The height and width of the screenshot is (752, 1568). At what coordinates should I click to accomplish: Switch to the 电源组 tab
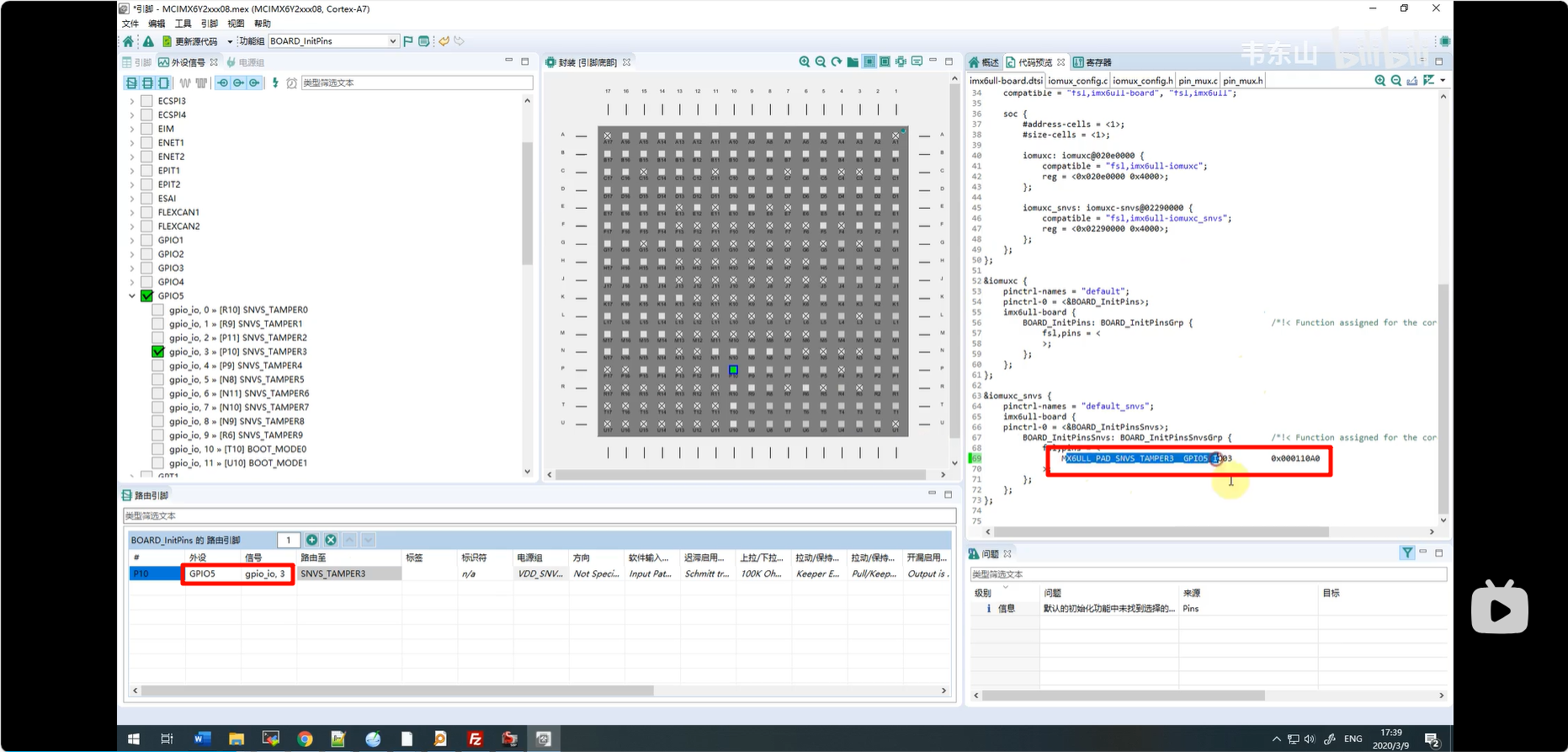coord(245,62)
